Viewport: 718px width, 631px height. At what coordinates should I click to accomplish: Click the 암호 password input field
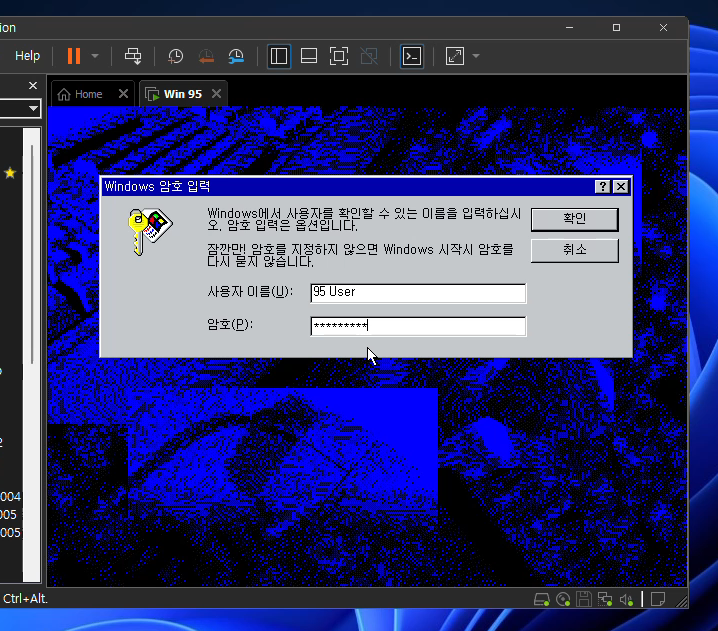(418, 326)
